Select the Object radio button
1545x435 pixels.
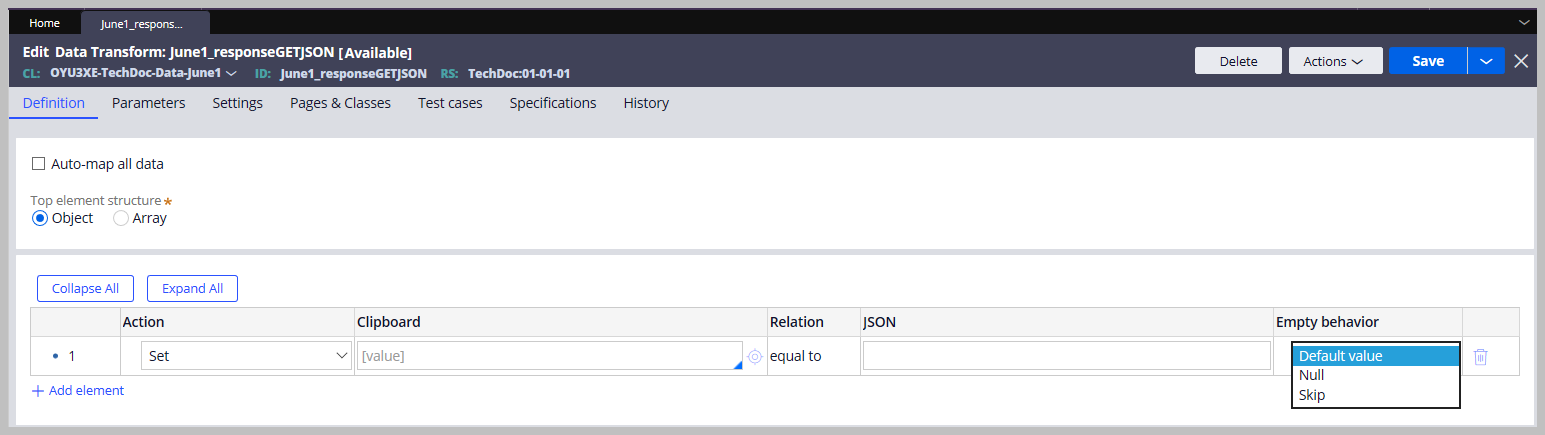(40, 218)
